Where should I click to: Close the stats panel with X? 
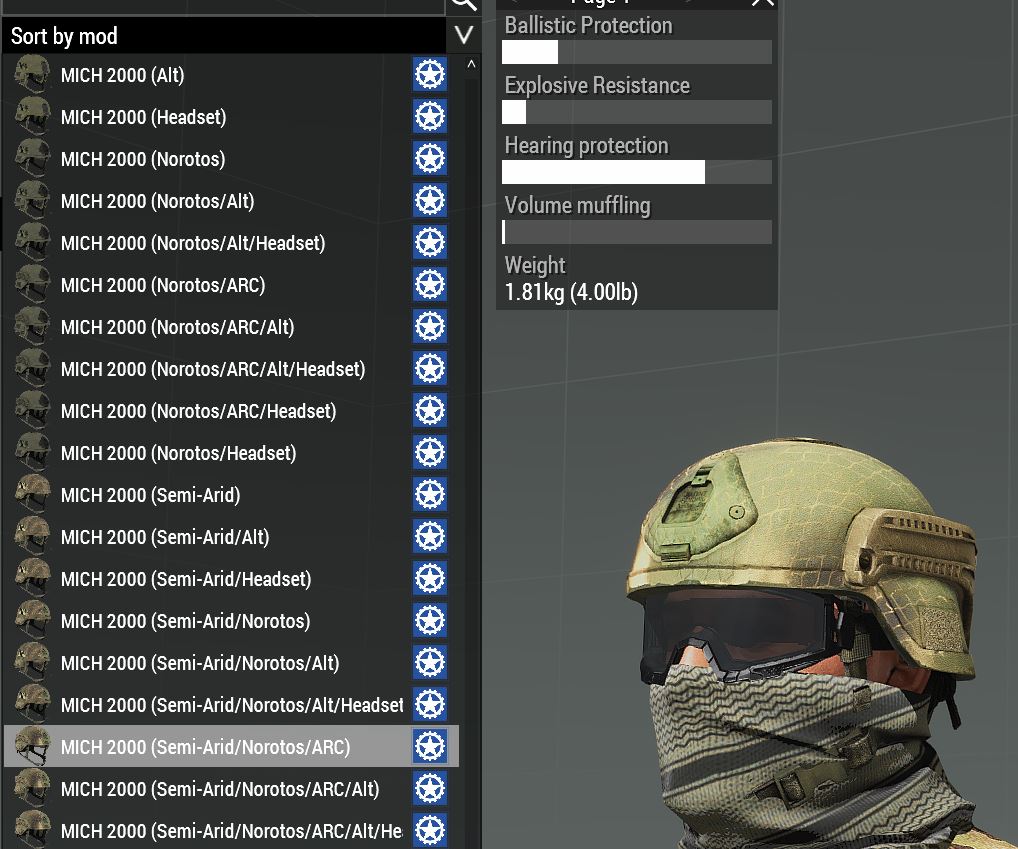point(762,4)
